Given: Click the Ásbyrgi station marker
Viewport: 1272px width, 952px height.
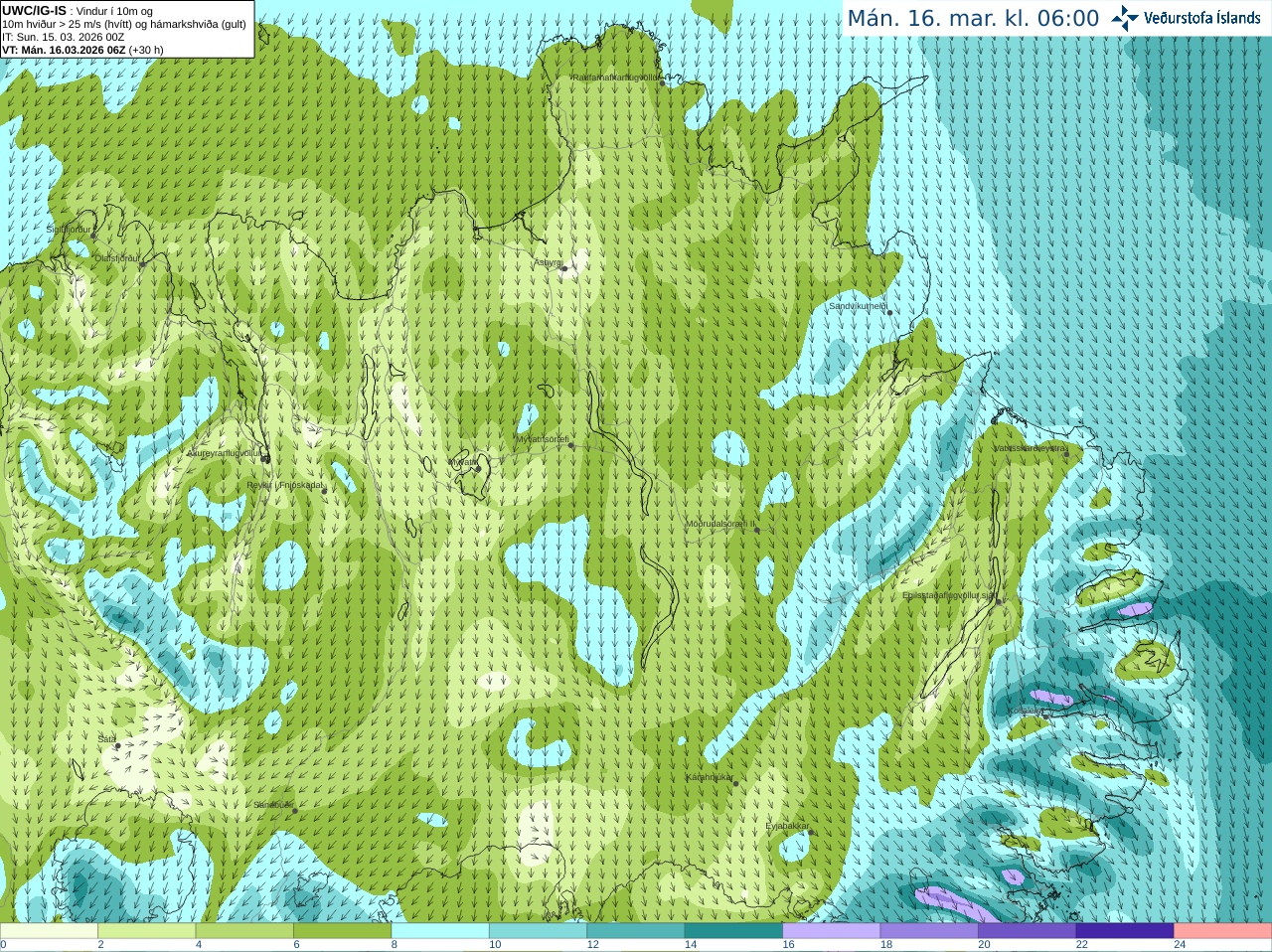Looking at the screenshot, I should click(564, 268).
